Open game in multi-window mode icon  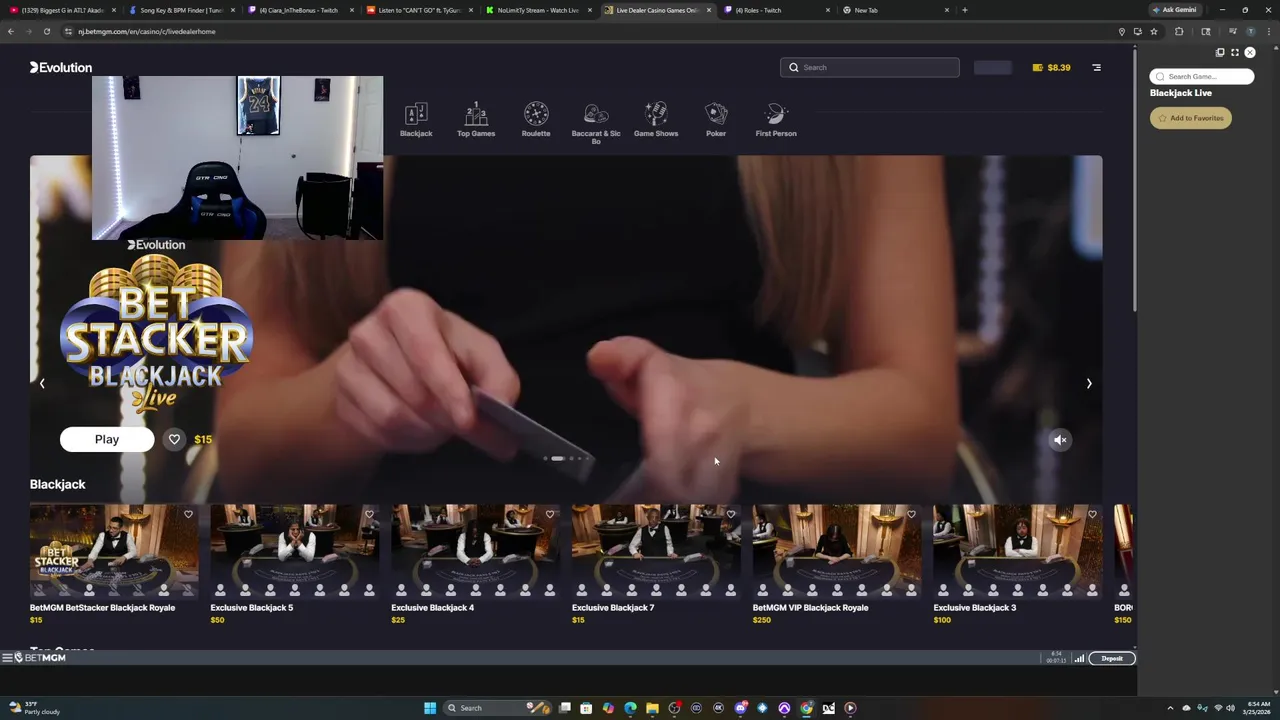pos(1220,52)
